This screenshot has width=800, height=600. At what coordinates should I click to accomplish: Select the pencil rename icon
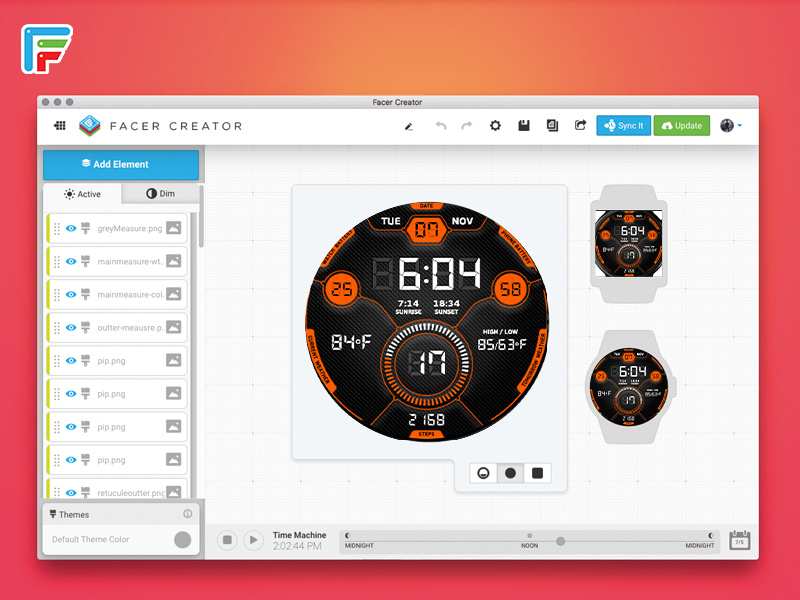click(x=409, y=126)
